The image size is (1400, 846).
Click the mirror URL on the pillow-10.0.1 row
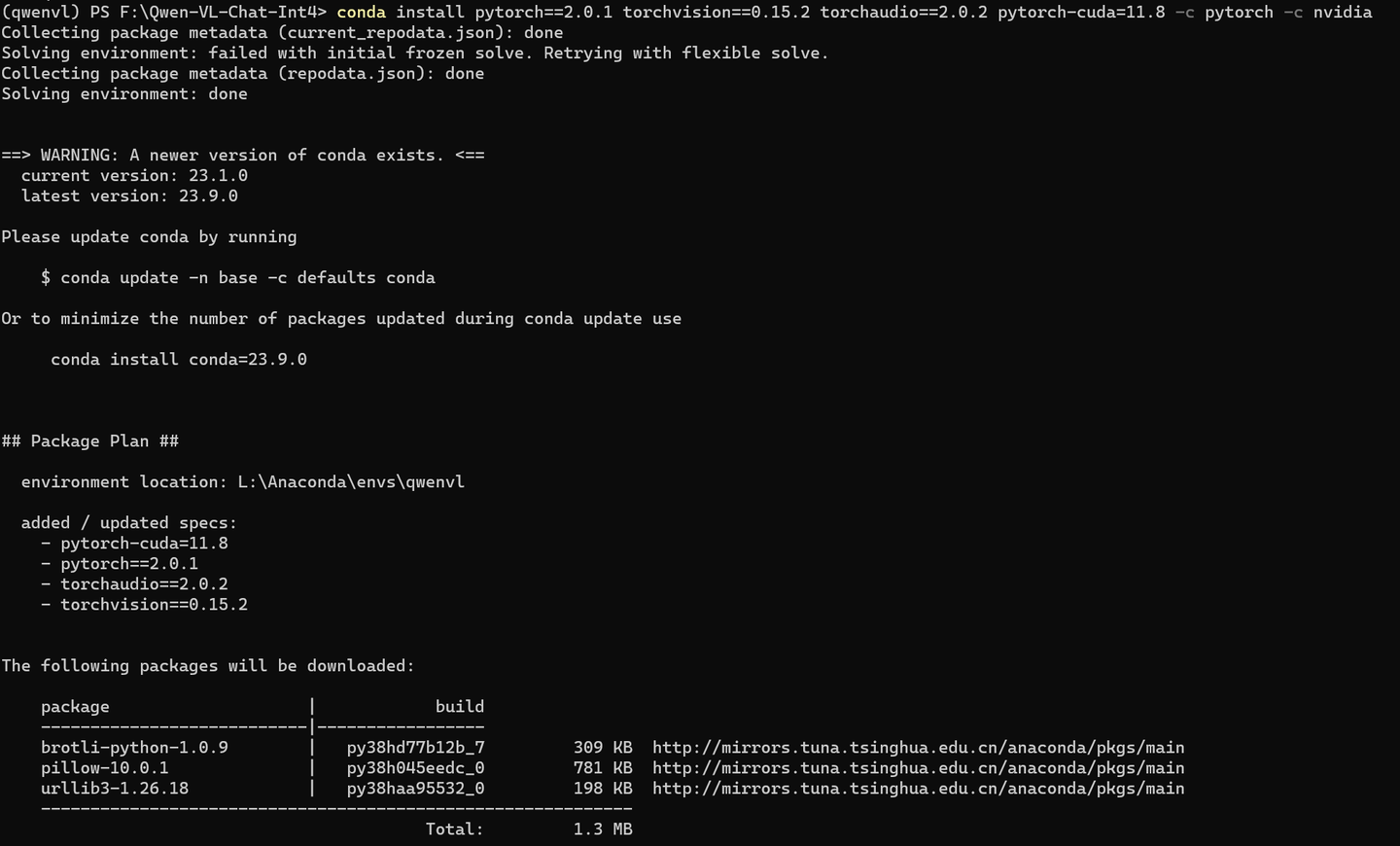tap(918, 767)
